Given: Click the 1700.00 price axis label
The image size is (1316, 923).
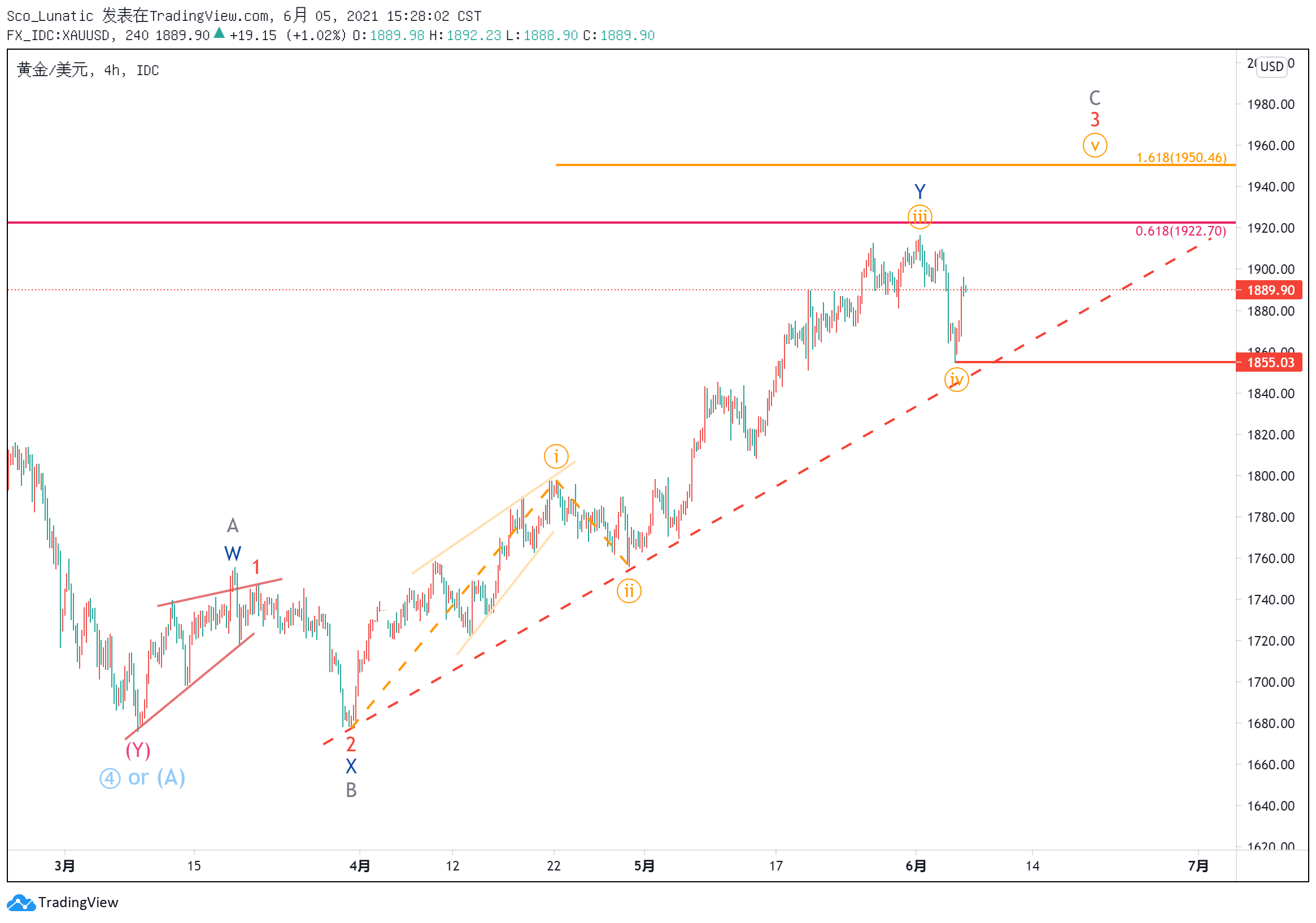Looking at the screenshot, I should pos(1271,682).
